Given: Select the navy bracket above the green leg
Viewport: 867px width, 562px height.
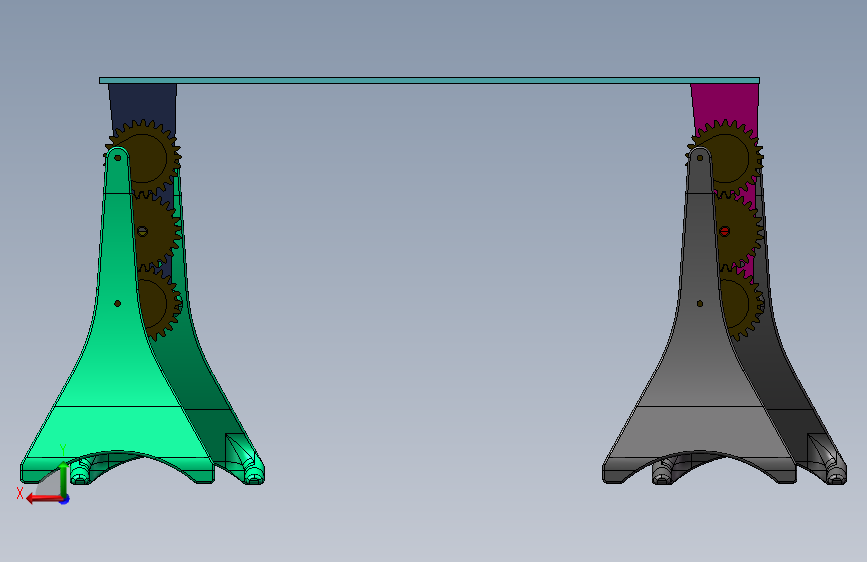Looking at the screenshot, I should [143, 102].
